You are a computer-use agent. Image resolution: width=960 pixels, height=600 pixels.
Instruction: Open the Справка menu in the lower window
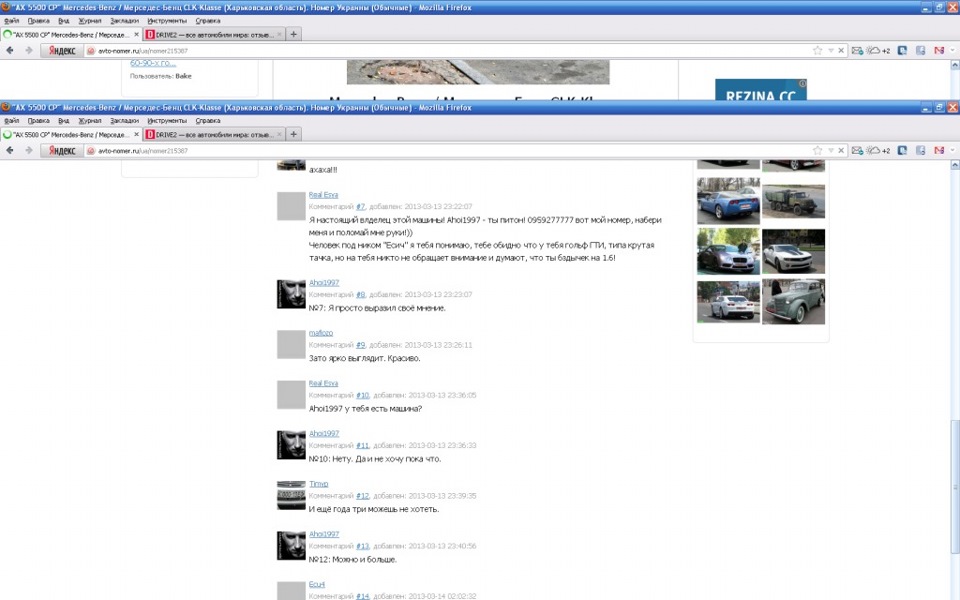pyautogui.click(x=208, y=121)
